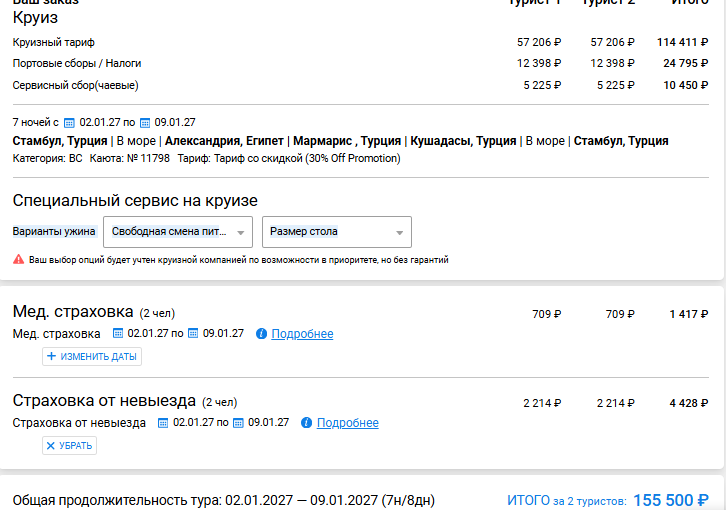Open calendar icon for medical insurance start date
Image resolution: width=726 pixels, height=510 pixels.
[118, 333]
